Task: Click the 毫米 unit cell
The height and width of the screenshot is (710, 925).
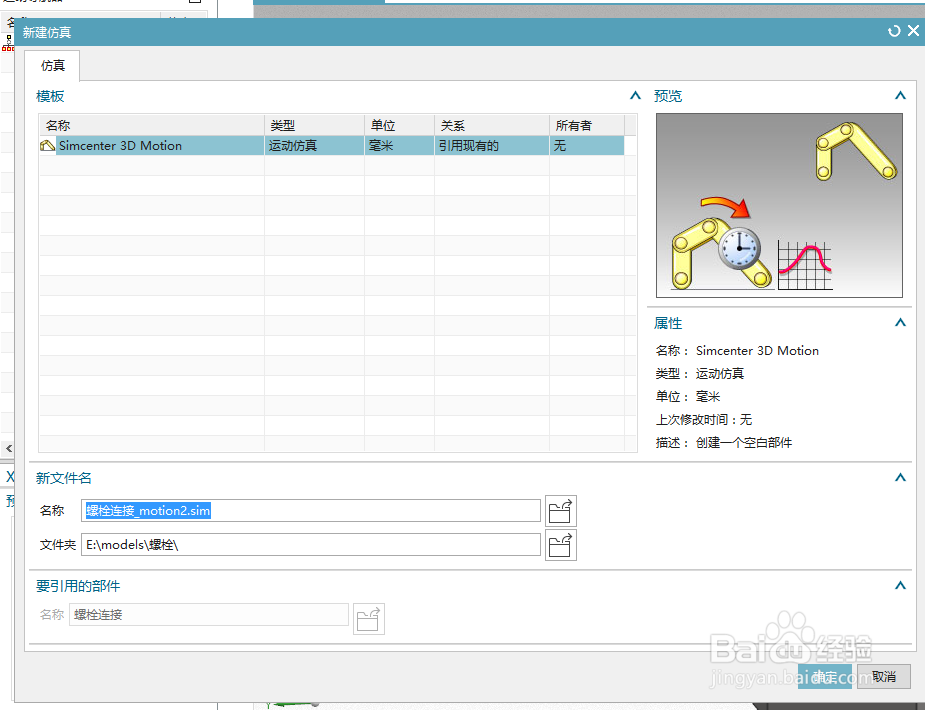Action: click(399, 146)
